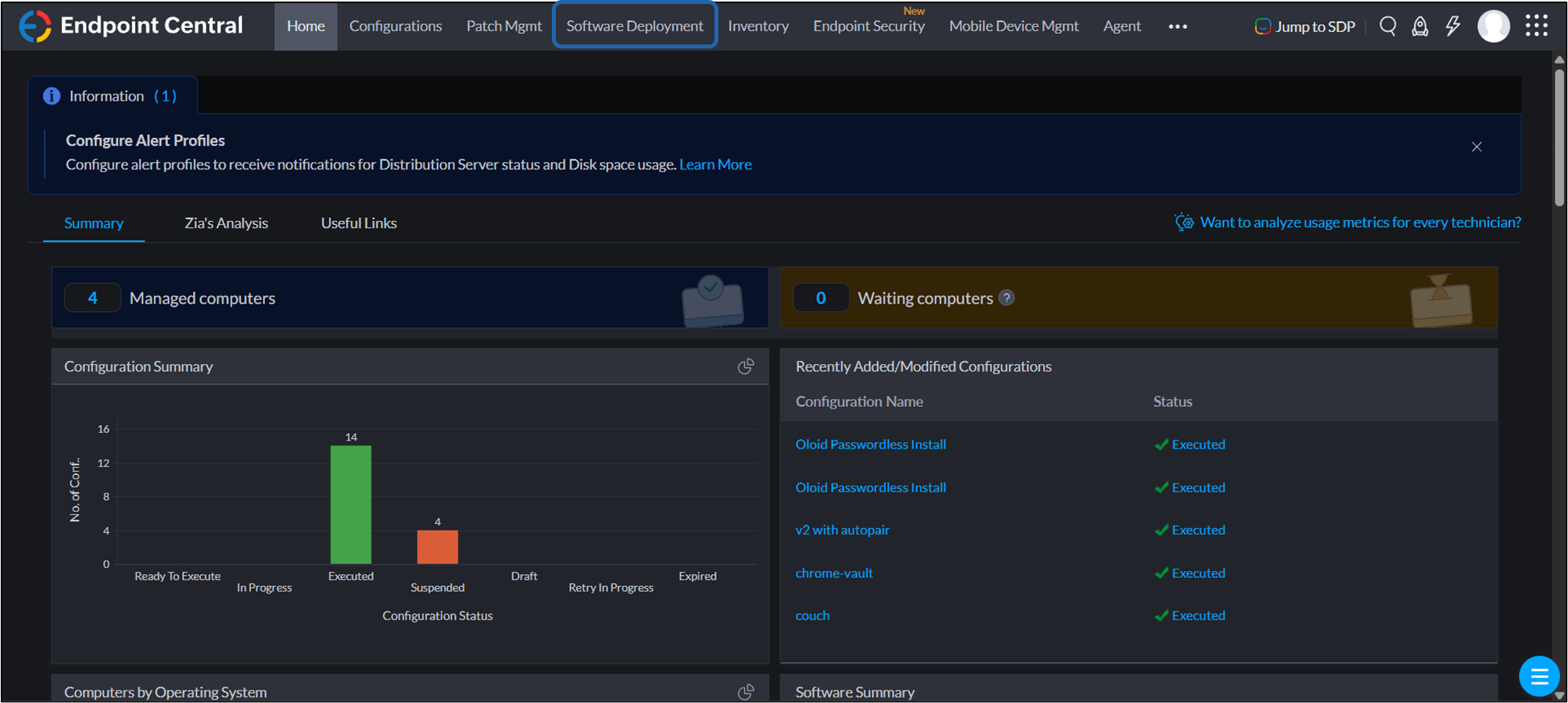This screenshot has width=1568, height=703.
Task: Open the user profile avatar
Action: point(1493,27)
